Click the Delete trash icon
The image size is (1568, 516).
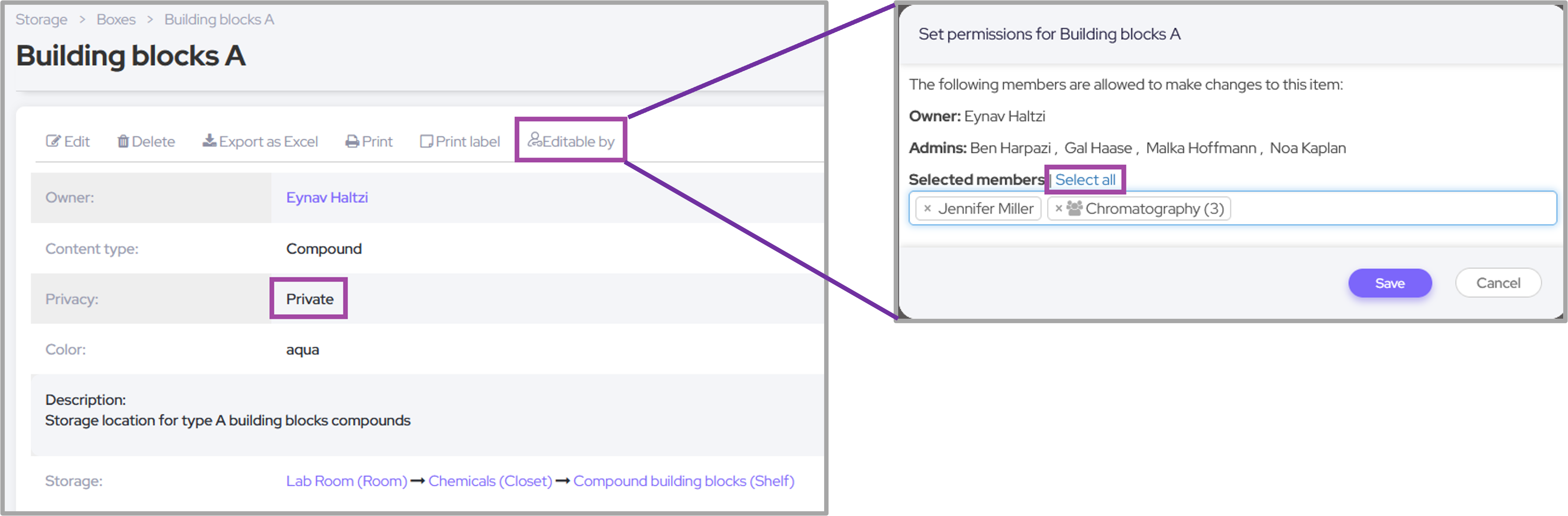[x=123, y=141]
